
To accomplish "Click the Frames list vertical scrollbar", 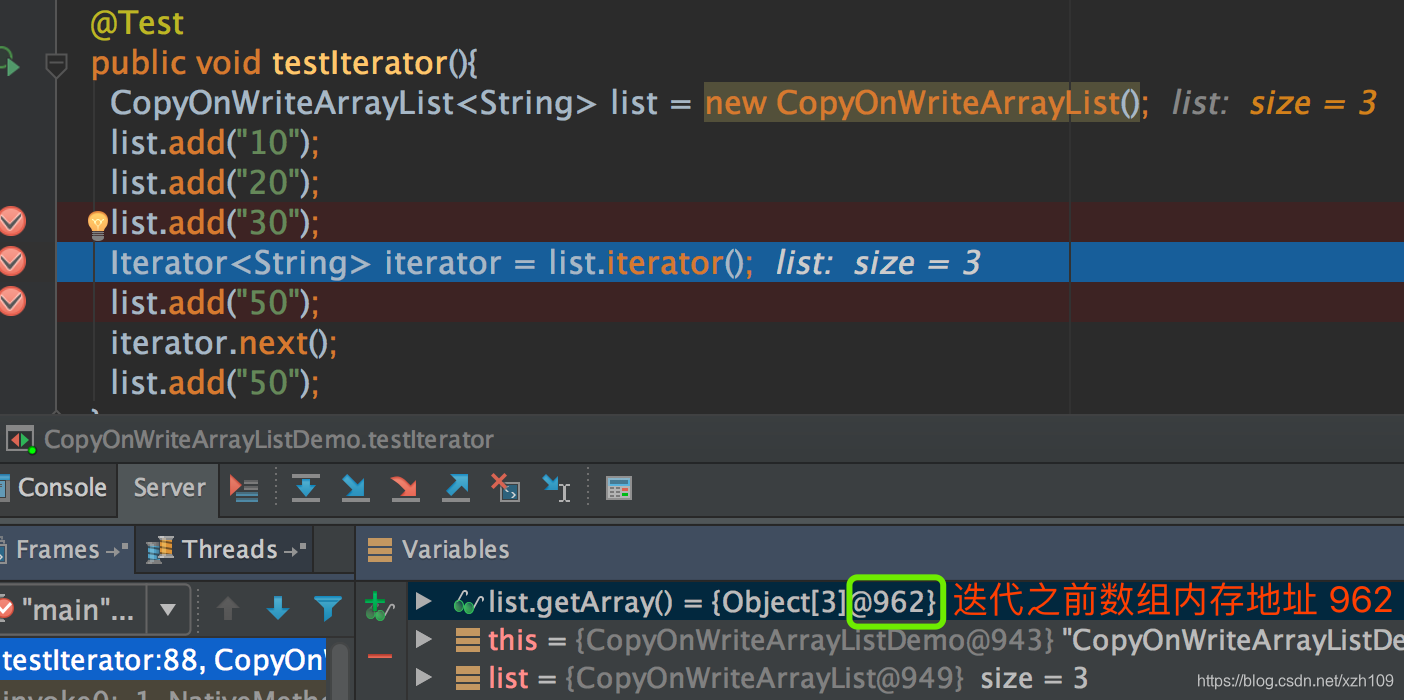I will pyautogui.click(x=340, y=670).
